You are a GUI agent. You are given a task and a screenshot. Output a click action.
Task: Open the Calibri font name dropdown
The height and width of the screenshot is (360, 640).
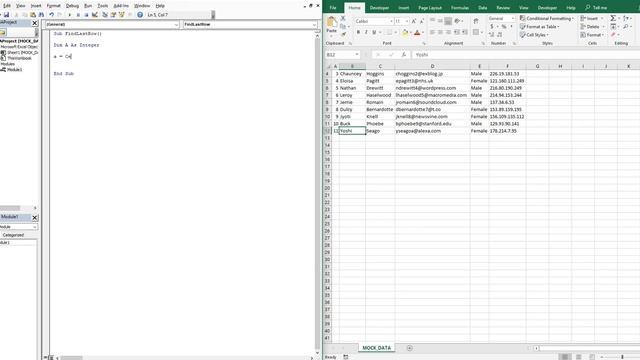[x=391, y=21]
